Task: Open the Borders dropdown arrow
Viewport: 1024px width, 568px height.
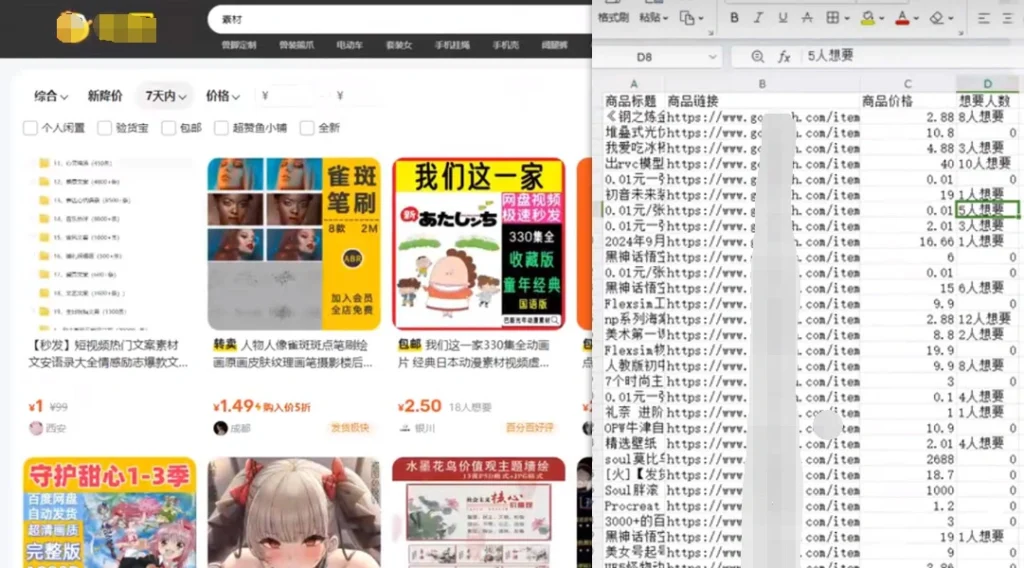Action: point(846,18)
